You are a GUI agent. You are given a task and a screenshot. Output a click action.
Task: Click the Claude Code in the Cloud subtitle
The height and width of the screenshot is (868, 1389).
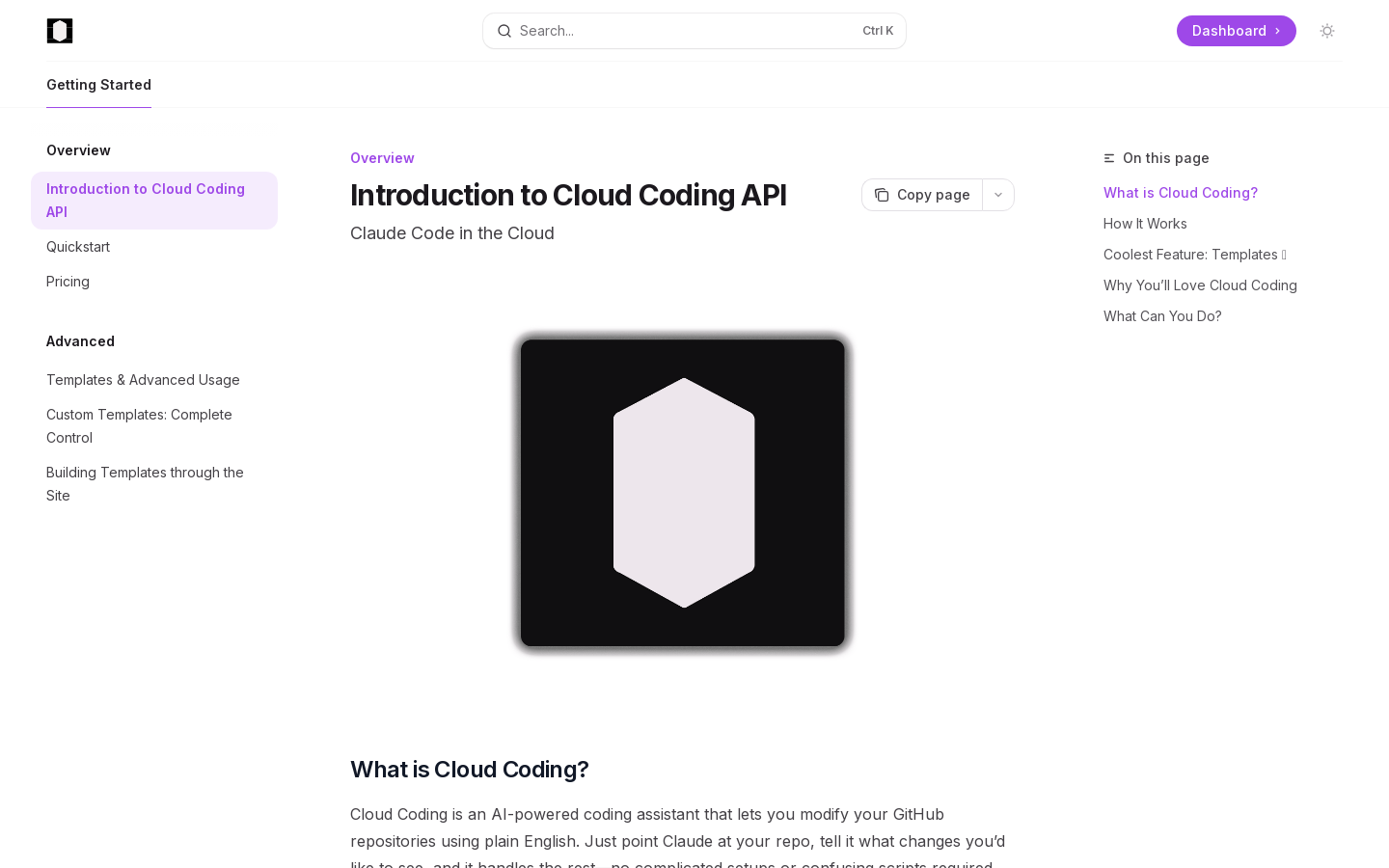[x=452, y=233]
